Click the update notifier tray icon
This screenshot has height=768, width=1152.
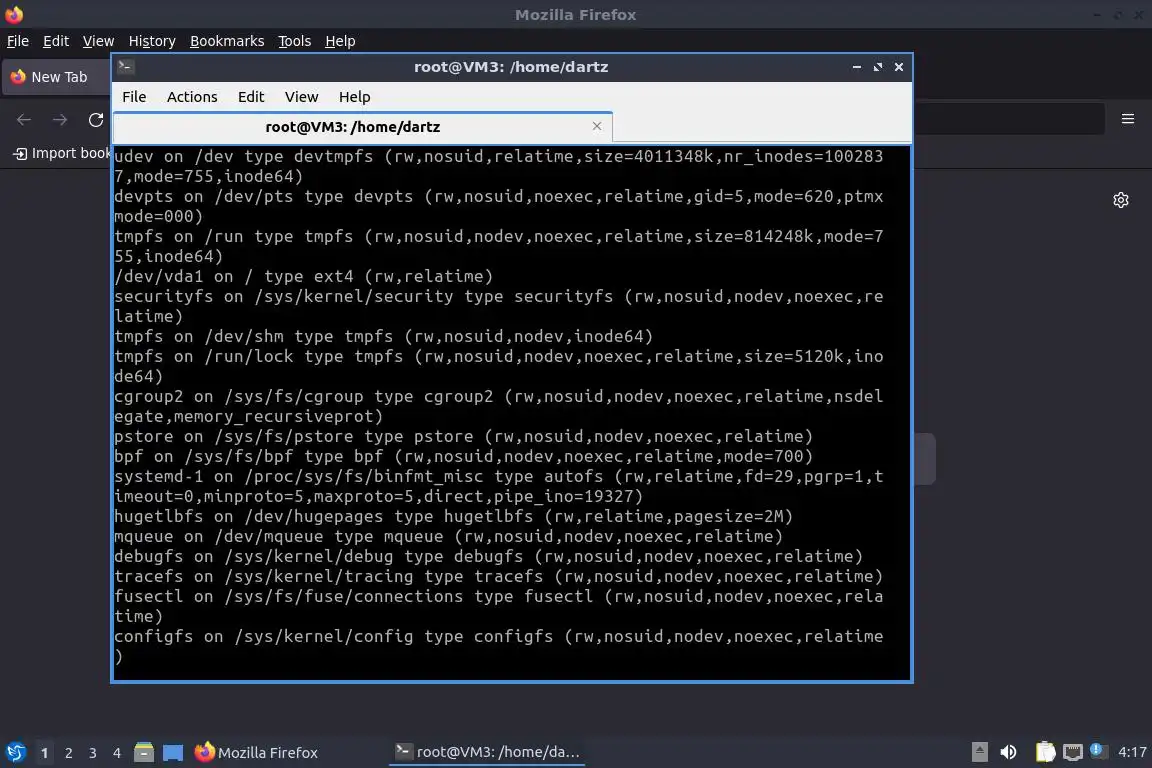point(1097,750)
